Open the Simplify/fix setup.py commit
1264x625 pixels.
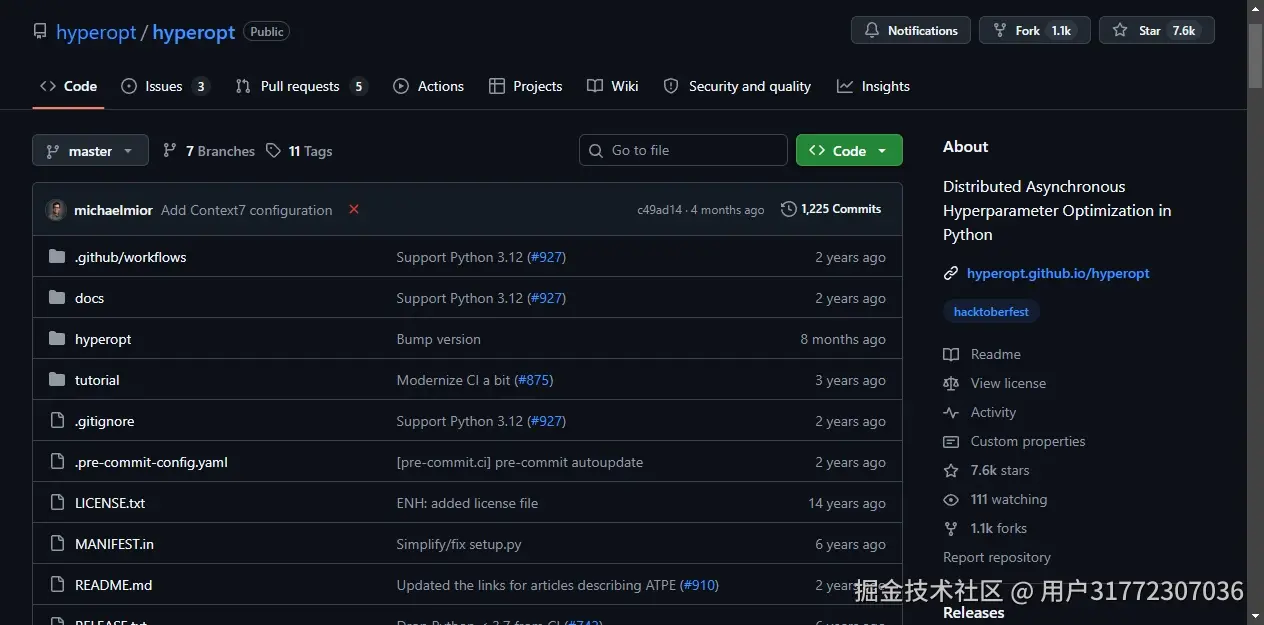459,544
